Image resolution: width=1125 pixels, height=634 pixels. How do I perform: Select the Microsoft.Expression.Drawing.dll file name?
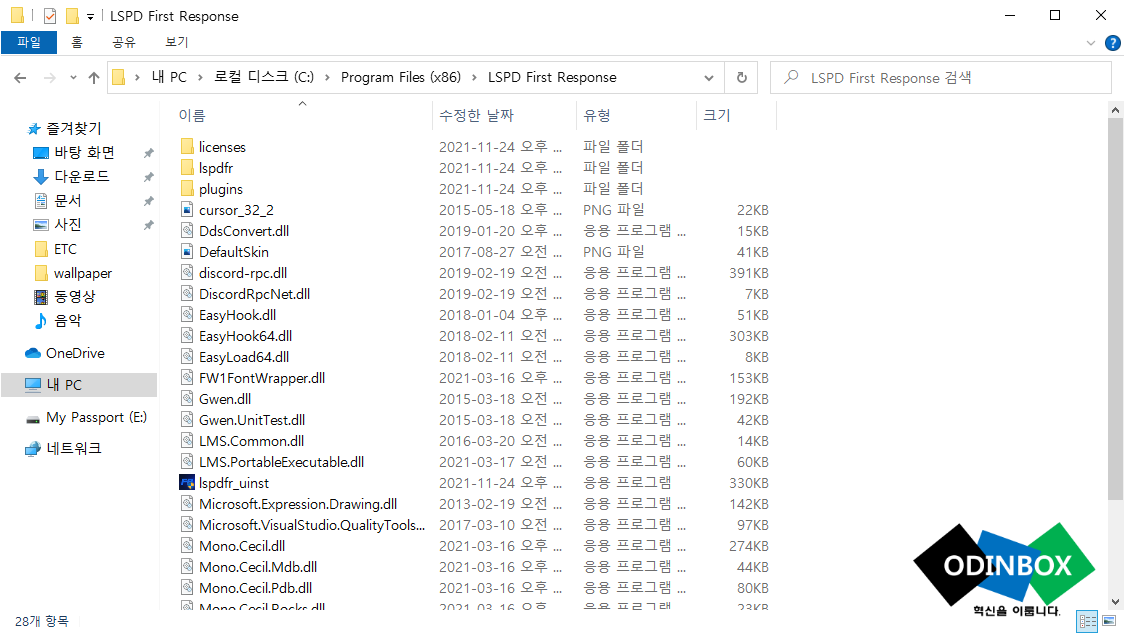coord(298,504)
